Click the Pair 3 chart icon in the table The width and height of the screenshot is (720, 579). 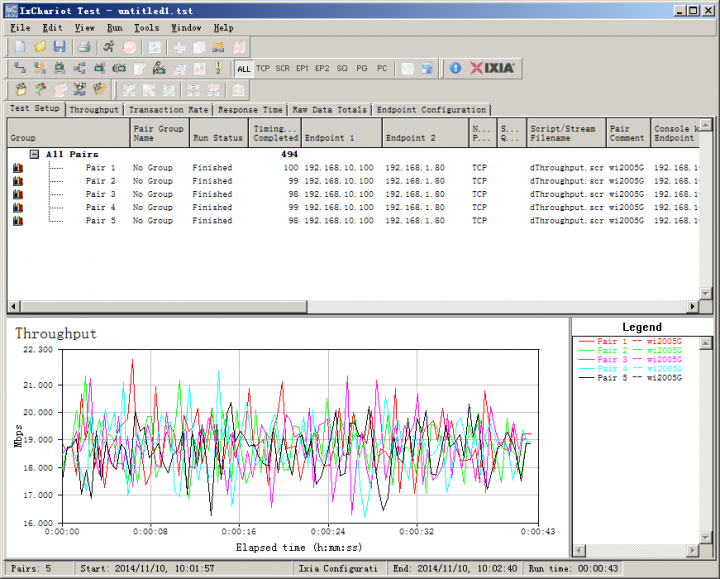pyautogui.click(x=18, y=195)
